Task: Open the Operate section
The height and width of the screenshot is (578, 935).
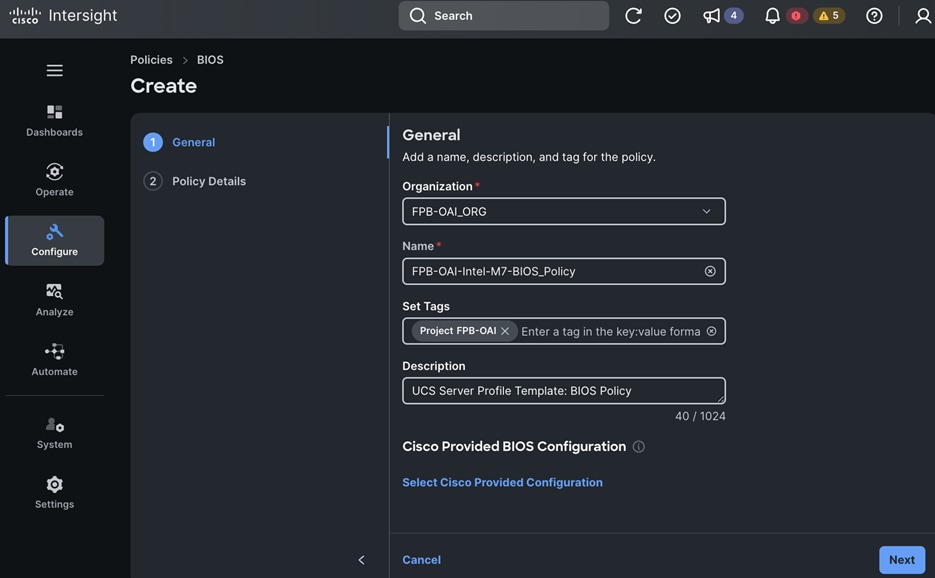Action: click(54, 180)
